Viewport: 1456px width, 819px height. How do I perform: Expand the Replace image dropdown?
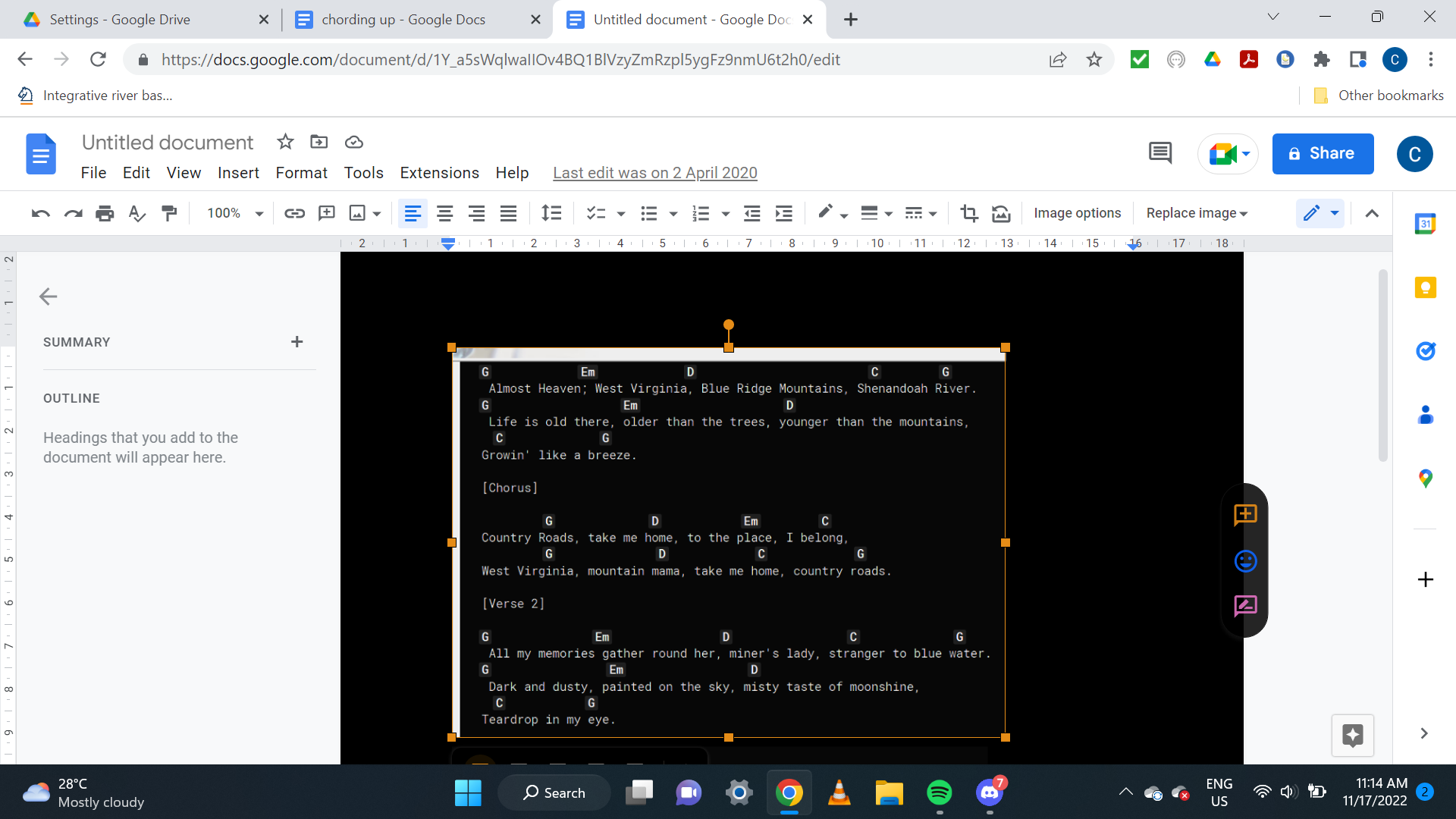pyautogui.click(x=1196, y=213)
